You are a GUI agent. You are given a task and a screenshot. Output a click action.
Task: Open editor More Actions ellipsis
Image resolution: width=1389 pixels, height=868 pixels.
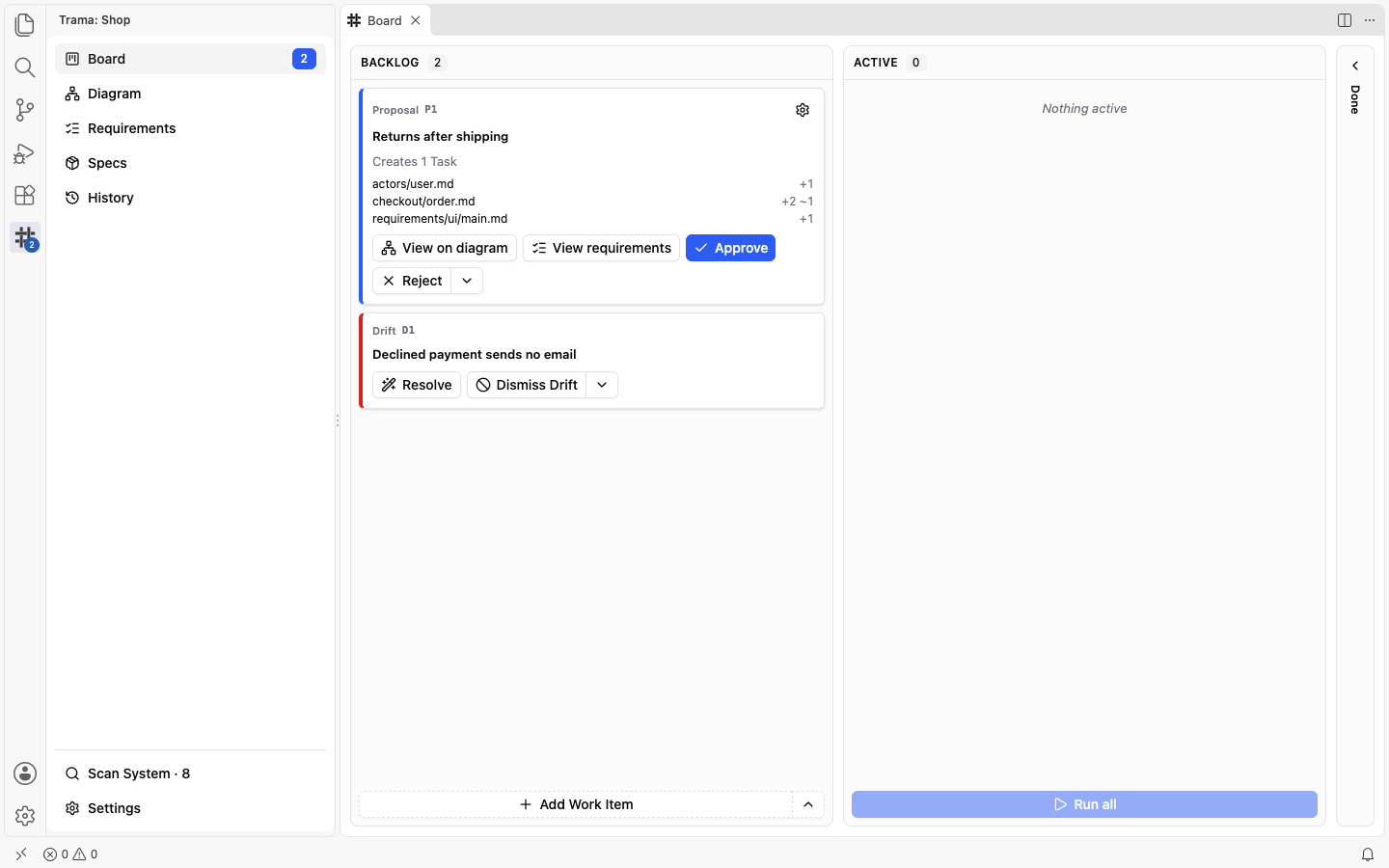tap(1370, 20)
